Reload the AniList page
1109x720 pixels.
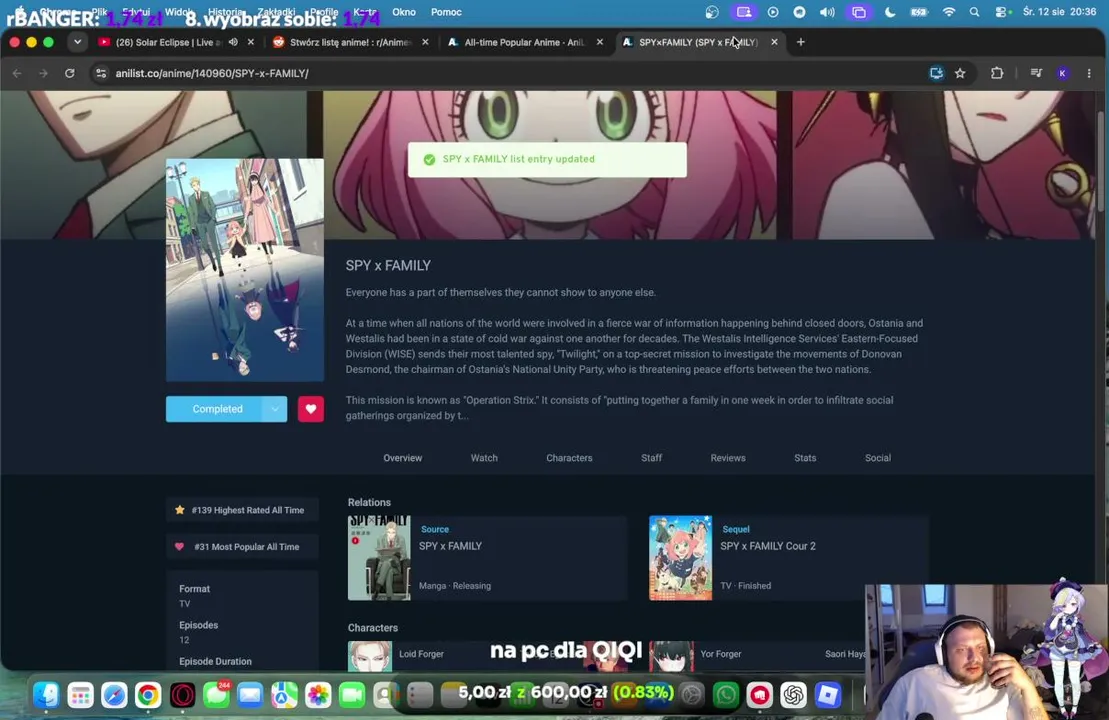[x=69, y=73]
